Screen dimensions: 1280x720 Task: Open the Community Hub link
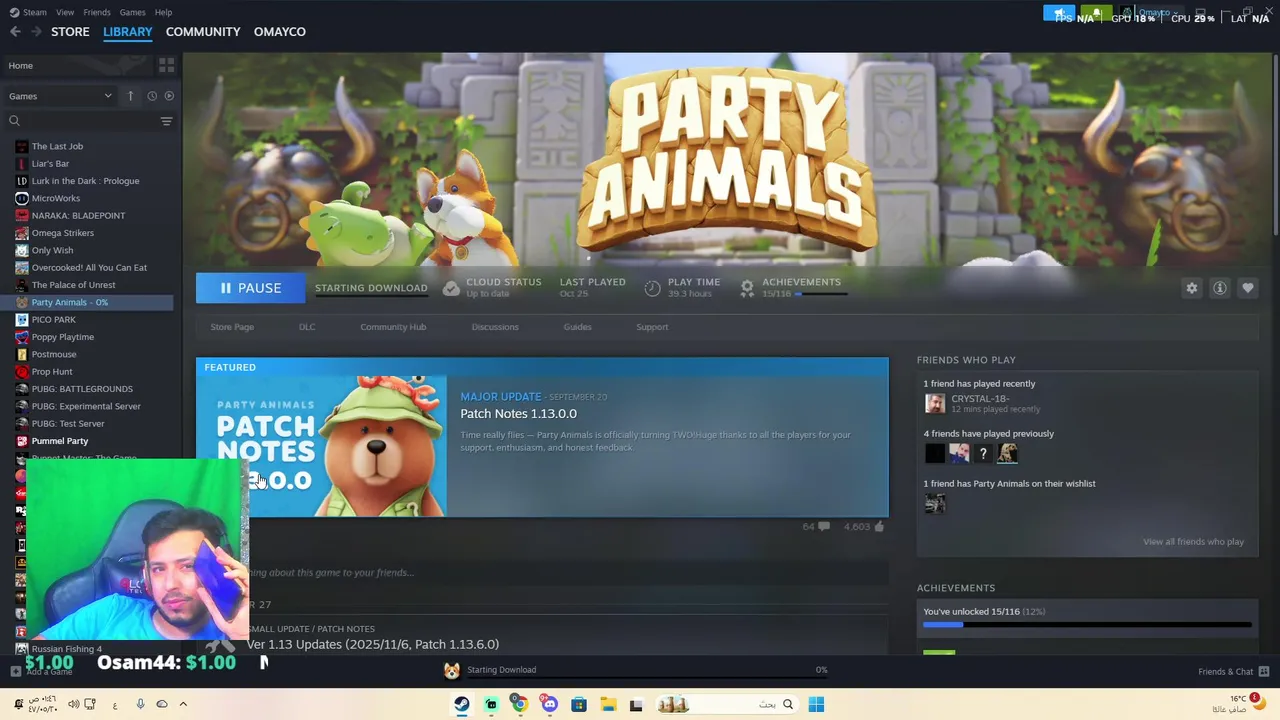click(393, 327)
